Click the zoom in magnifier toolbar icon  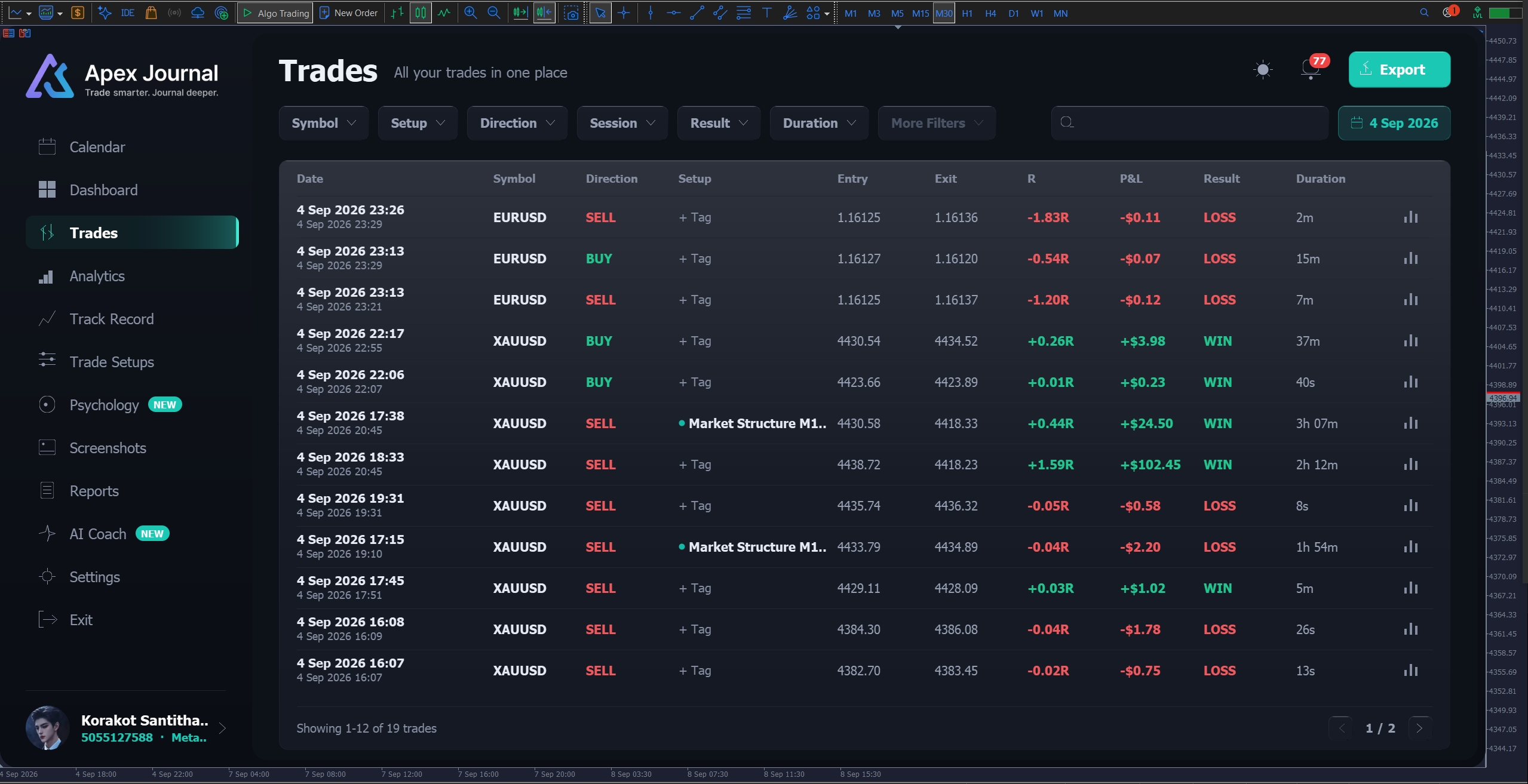pos(471,13)
